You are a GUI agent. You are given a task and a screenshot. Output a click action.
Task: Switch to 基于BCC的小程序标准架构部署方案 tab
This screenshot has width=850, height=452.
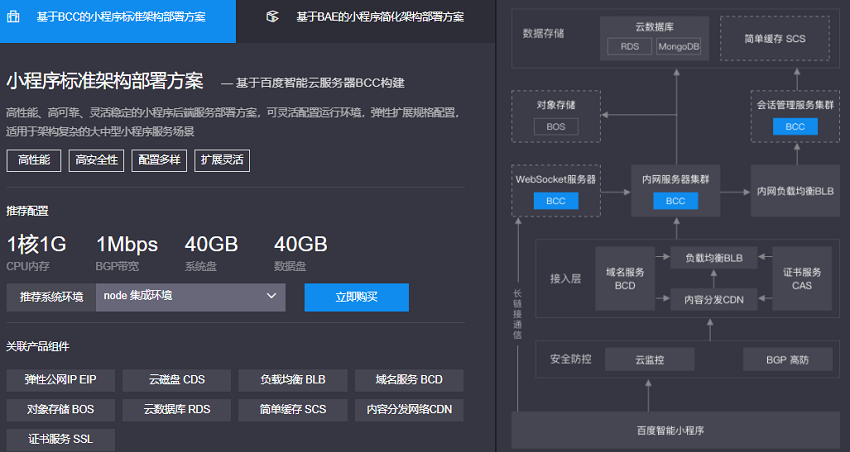pyautogui.click(x=118, y=21)
